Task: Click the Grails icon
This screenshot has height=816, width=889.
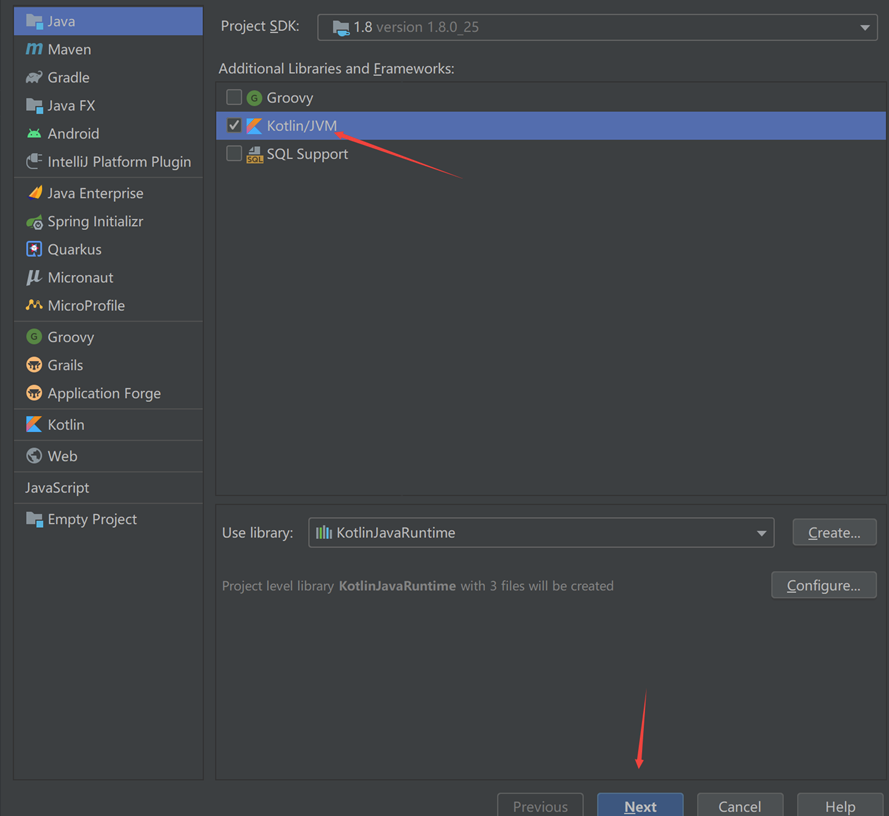Action: [34, 365]
